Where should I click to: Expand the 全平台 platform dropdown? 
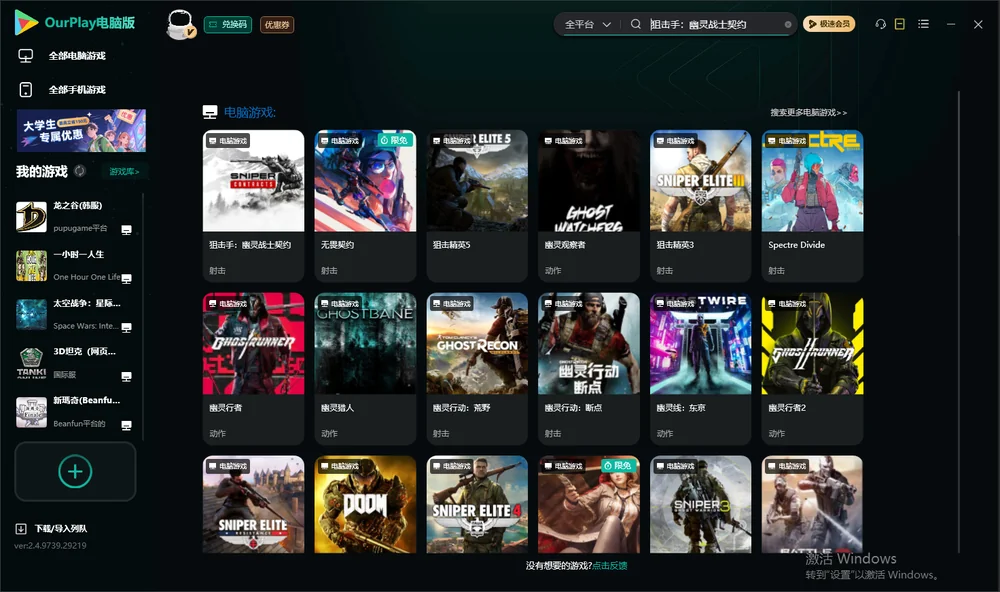click(587, 24)
